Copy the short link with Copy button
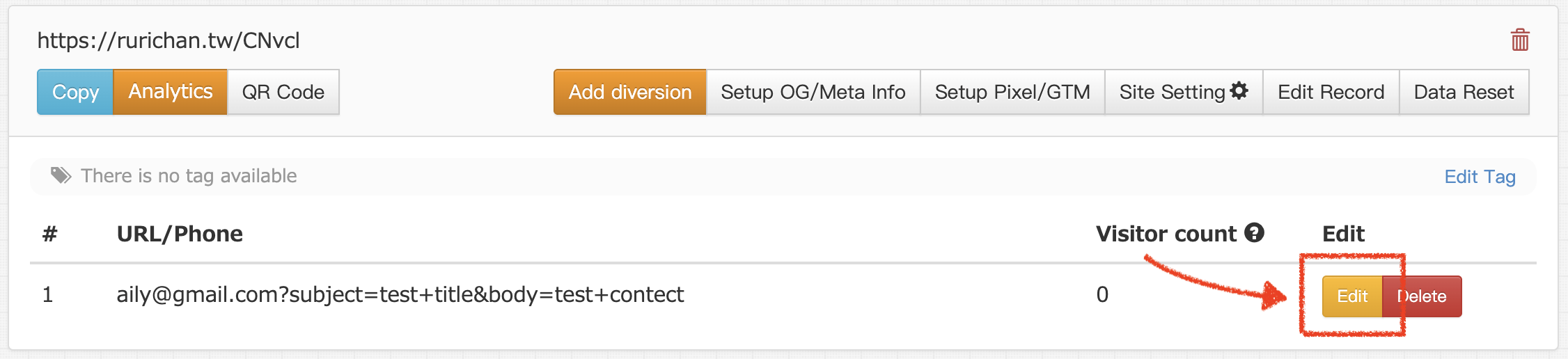This screenshot has height=359, width=1568. click(x=75, y=92)
